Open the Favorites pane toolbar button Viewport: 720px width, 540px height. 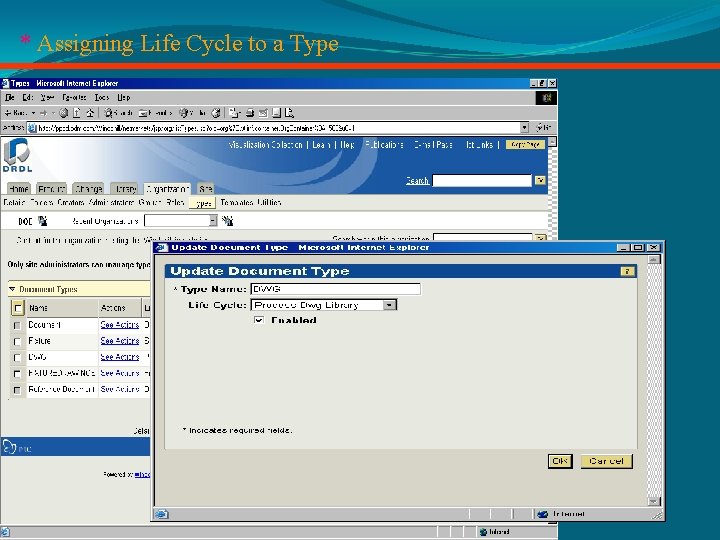[x=155, y=113]
